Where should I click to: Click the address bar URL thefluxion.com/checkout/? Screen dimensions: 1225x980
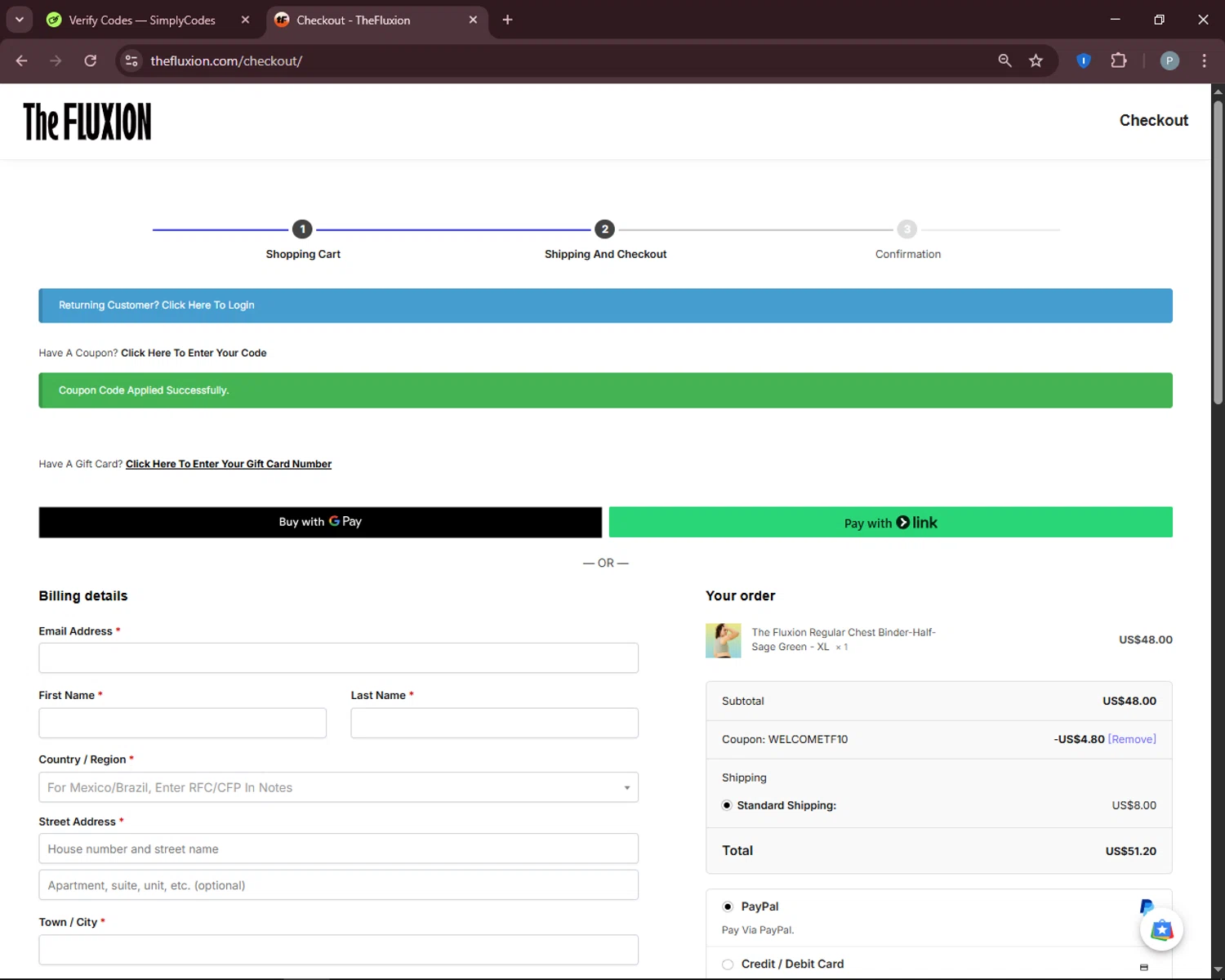point(226,60)
